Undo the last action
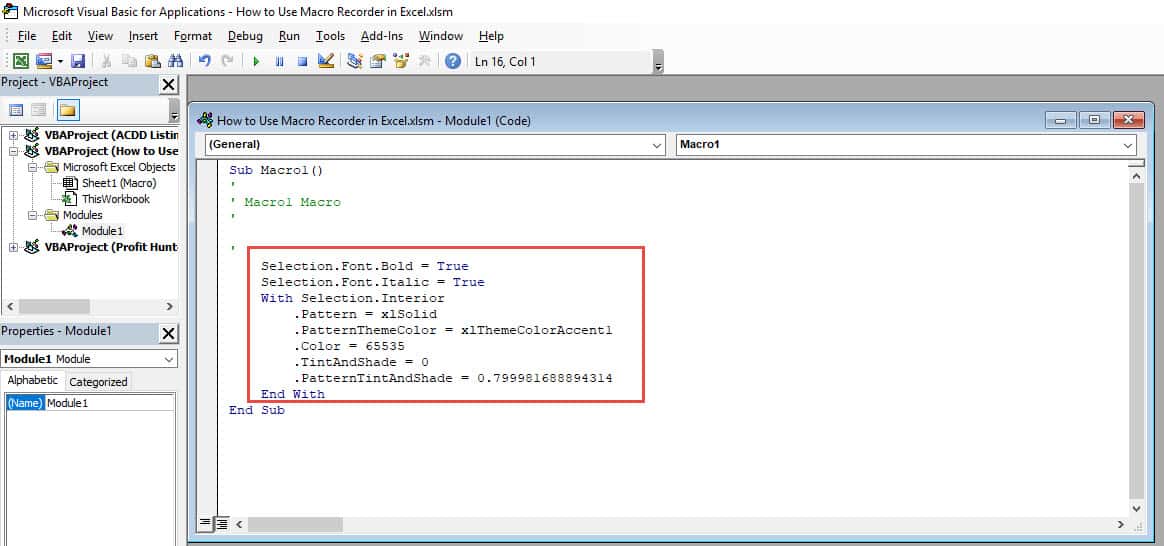Image resolution: width=1164 pixels, height=546 pixels. point(205,62)
